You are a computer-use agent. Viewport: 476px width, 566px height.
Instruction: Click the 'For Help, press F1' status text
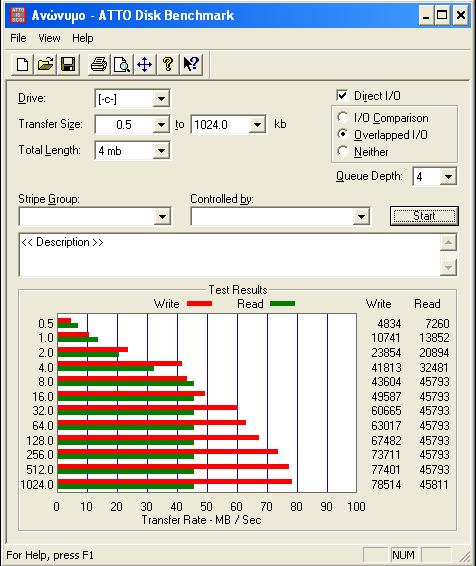point(50,555)
